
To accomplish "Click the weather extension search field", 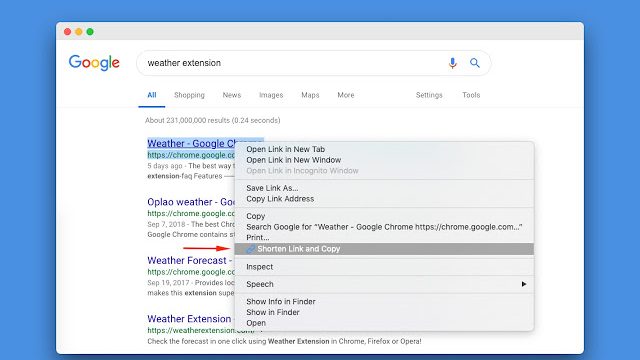I will click(313, 63).
